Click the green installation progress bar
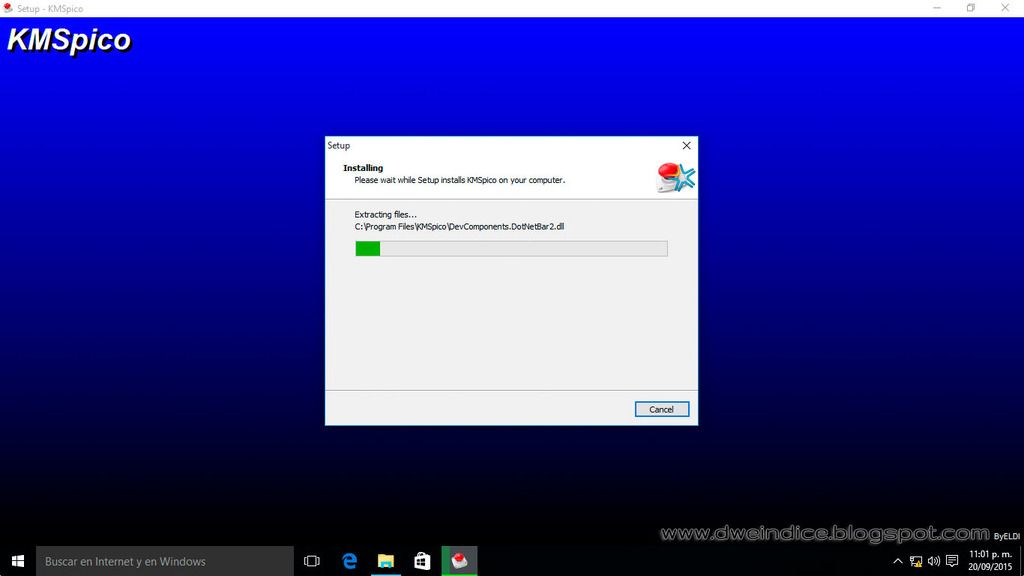The width and height of the screenshot is (1024, 576). (511, 249)
